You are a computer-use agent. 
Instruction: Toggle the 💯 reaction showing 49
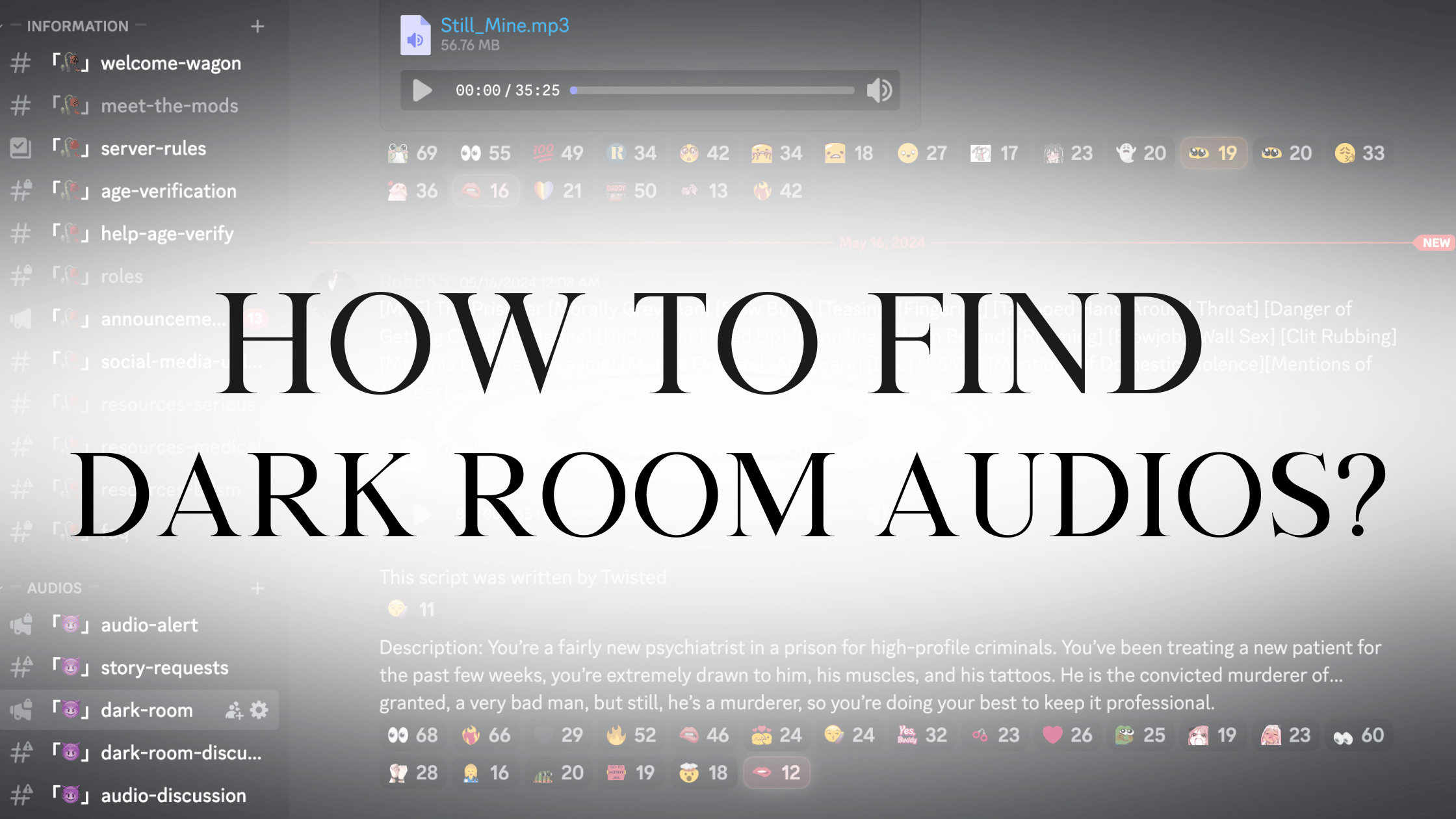(x=557, y=152)
